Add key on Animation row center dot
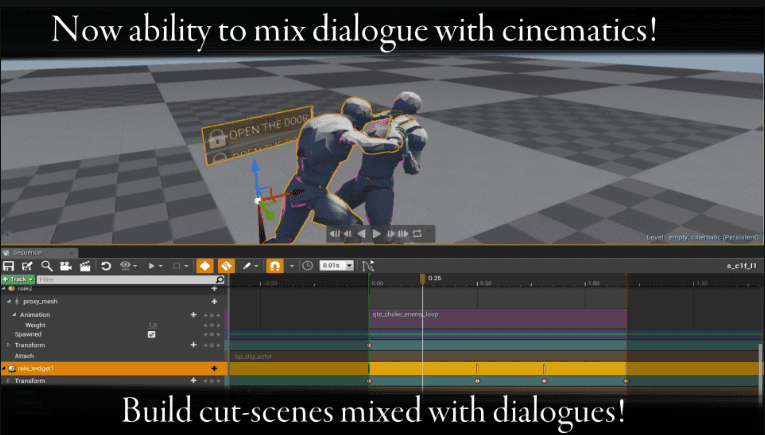Screen dimensions: 765x435 click(212, 315)
